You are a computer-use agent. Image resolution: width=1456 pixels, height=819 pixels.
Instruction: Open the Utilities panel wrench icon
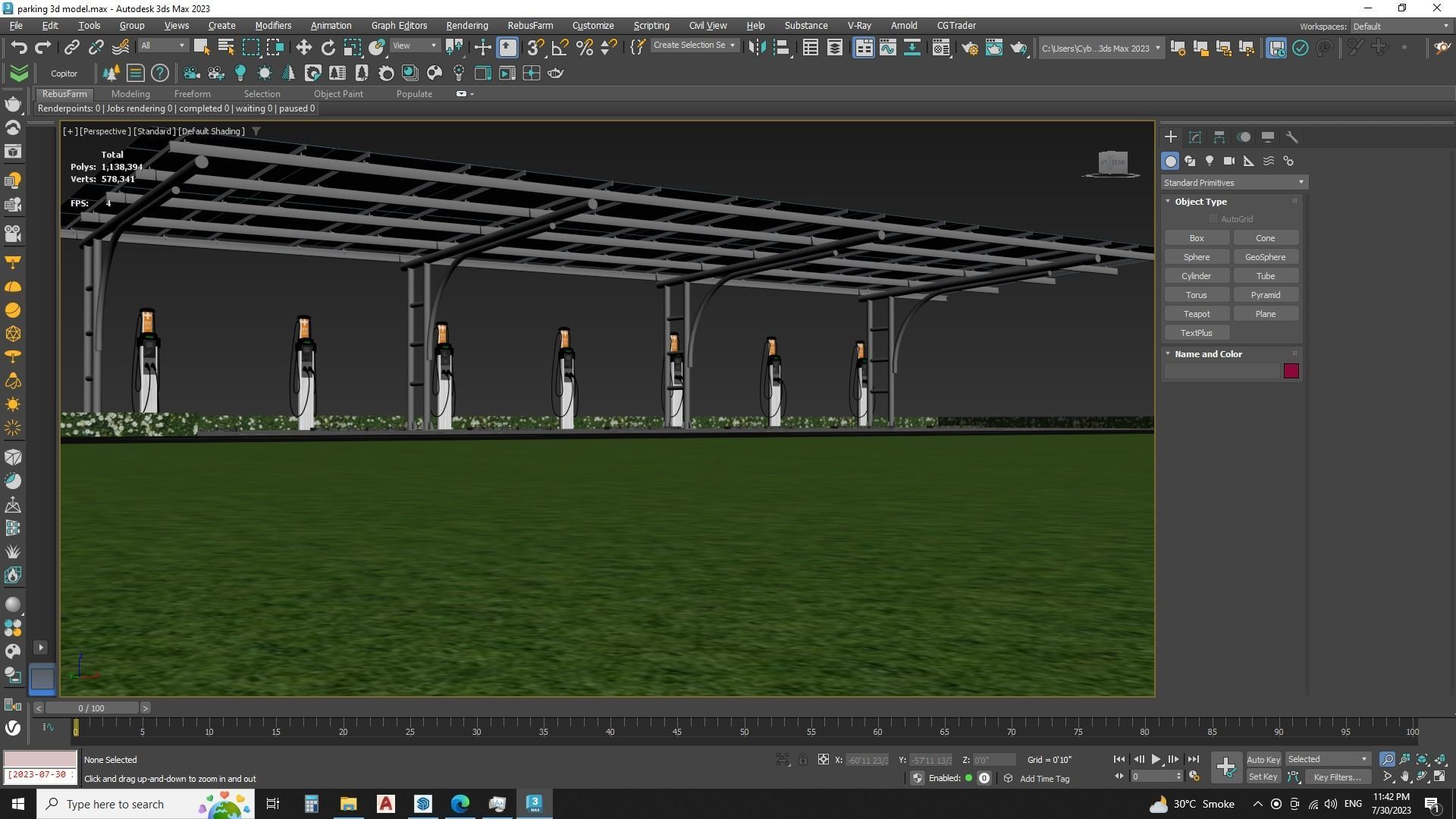pyautogui.click(x=1292, y=137)
